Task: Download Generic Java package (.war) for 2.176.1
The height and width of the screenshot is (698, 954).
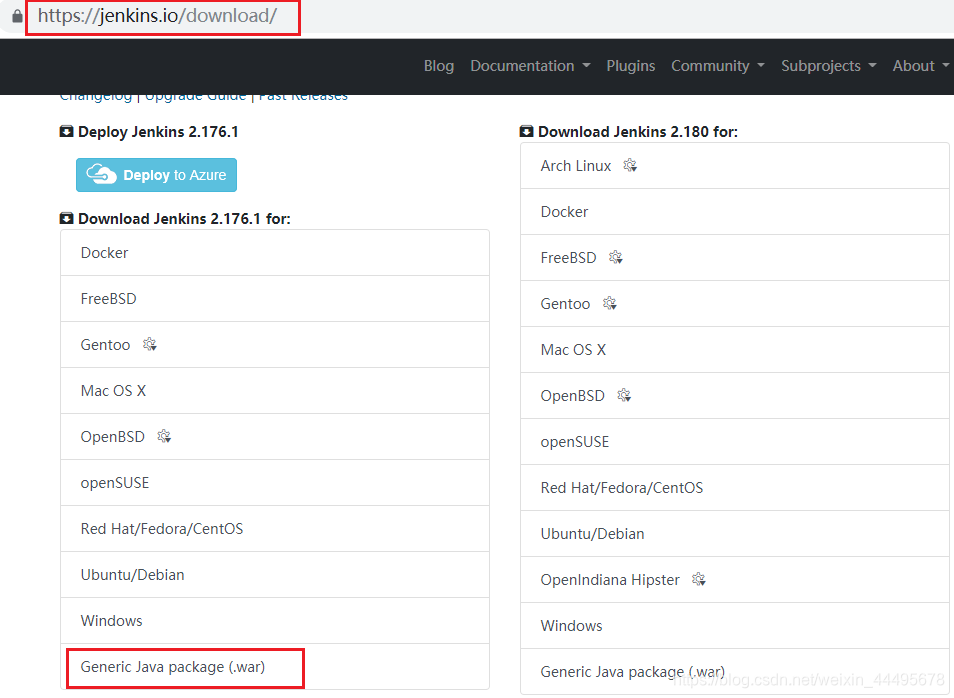Action: [275, 667]
